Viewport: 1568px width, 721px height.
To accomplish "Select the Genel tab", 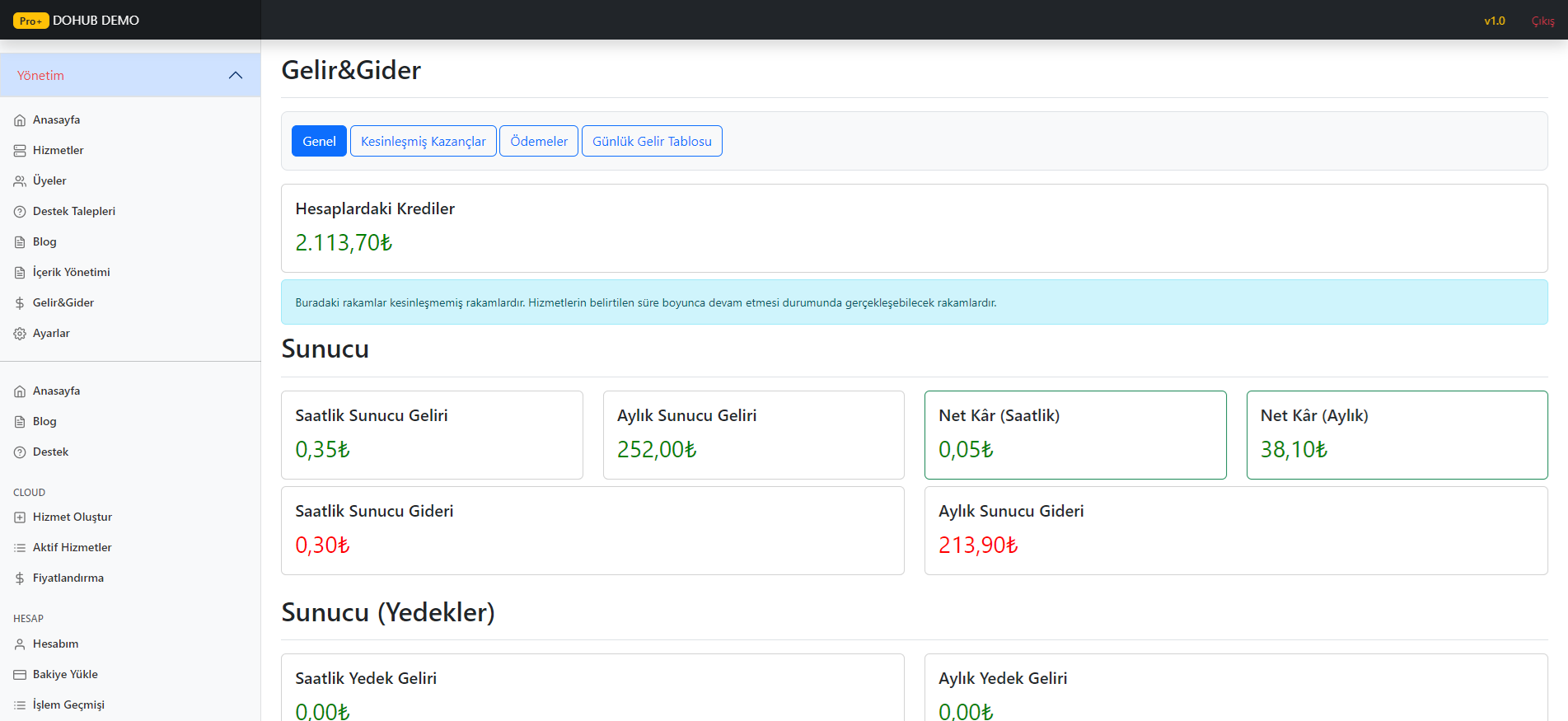I will pos(319,141).
